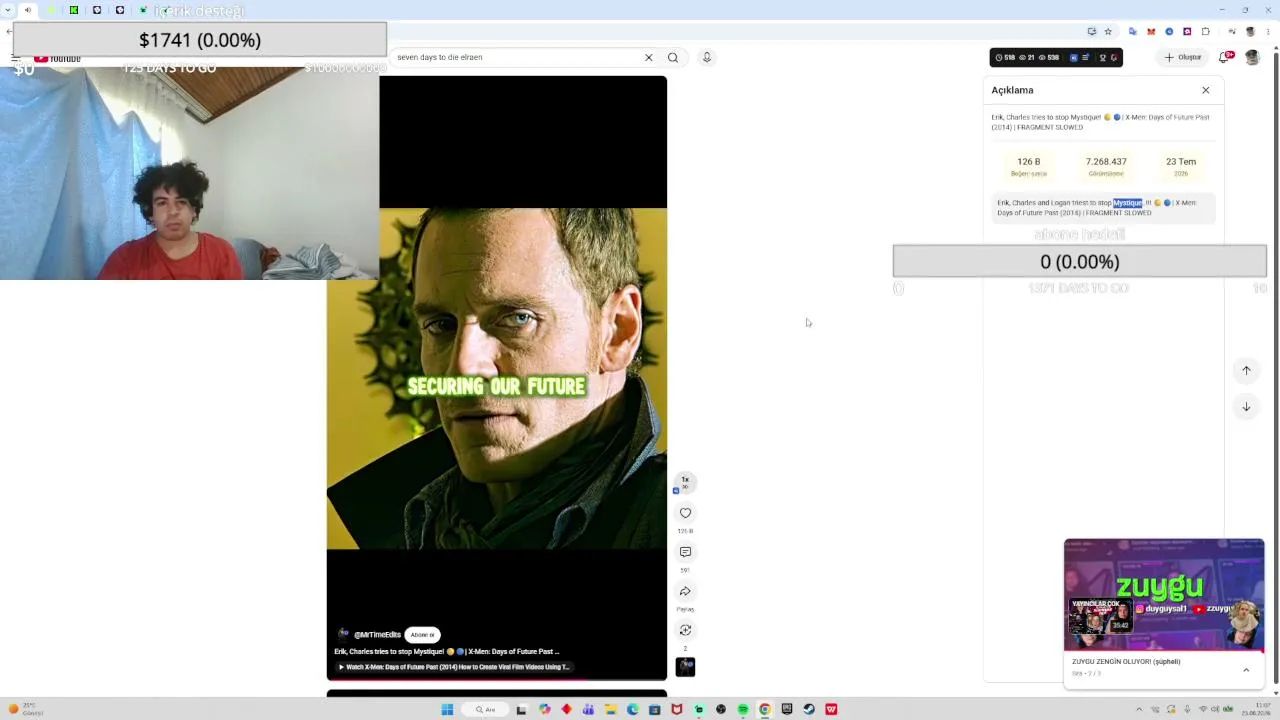
Task: Click the Oluştur create button
Action: (1183, 57)
